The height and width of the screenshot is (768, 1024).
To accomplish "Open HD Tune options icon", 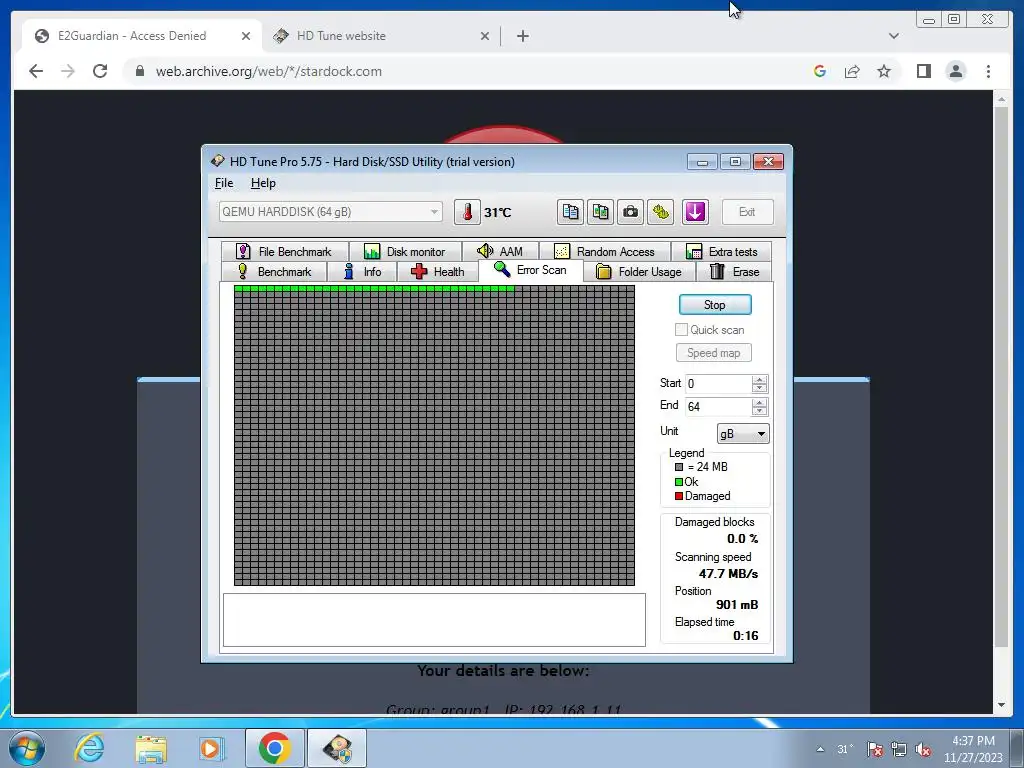I will pyautogui.click(x=661, y=212).
